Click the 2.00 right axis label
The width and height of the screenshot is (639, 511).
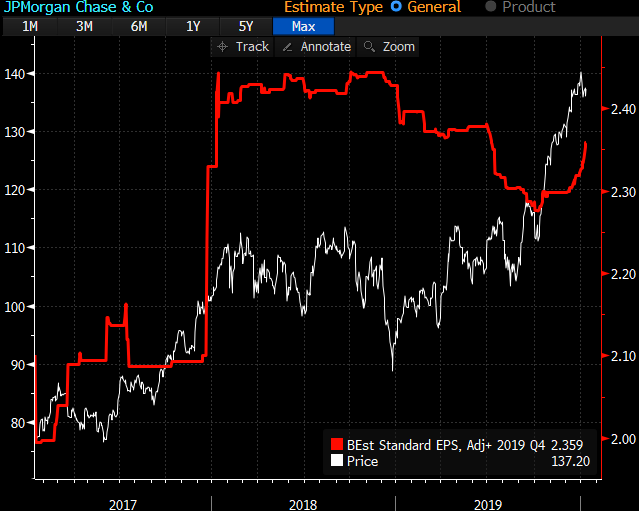tap(624, 439)
